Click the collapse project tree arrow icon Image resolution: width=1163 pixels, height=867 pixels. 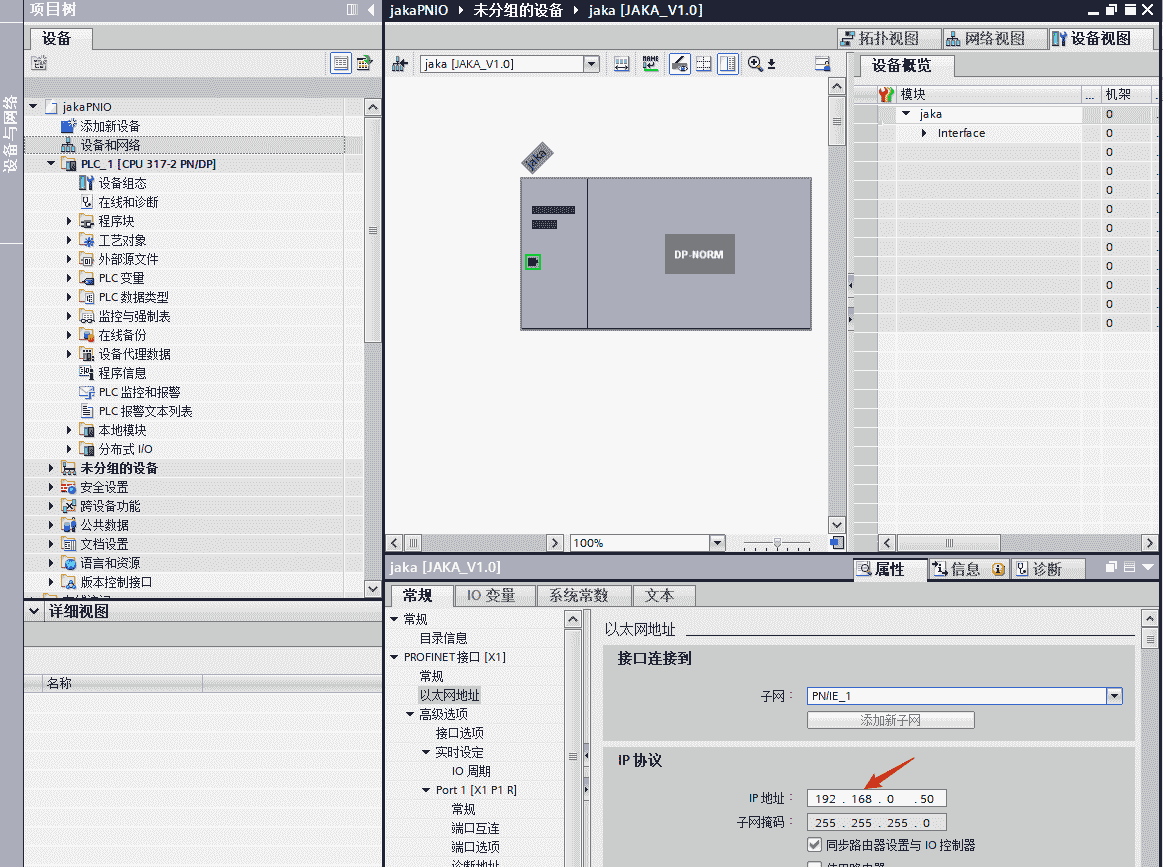371,9
